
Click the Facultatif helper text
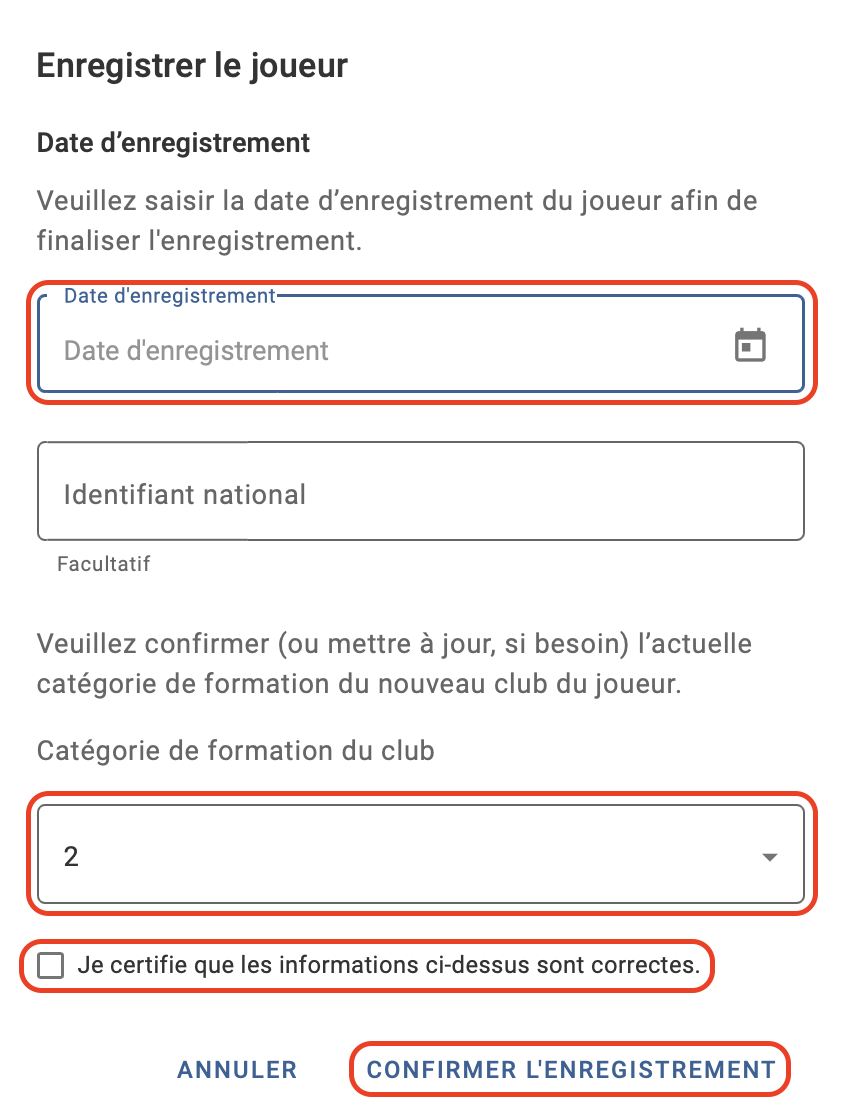click(x=104, y=564)
